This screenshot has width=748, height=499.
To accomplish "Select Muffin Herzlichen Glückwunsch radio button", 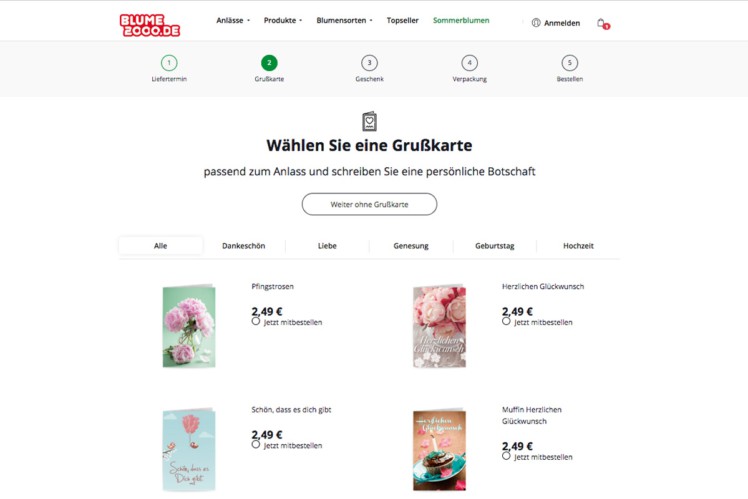I will [506, 456].
